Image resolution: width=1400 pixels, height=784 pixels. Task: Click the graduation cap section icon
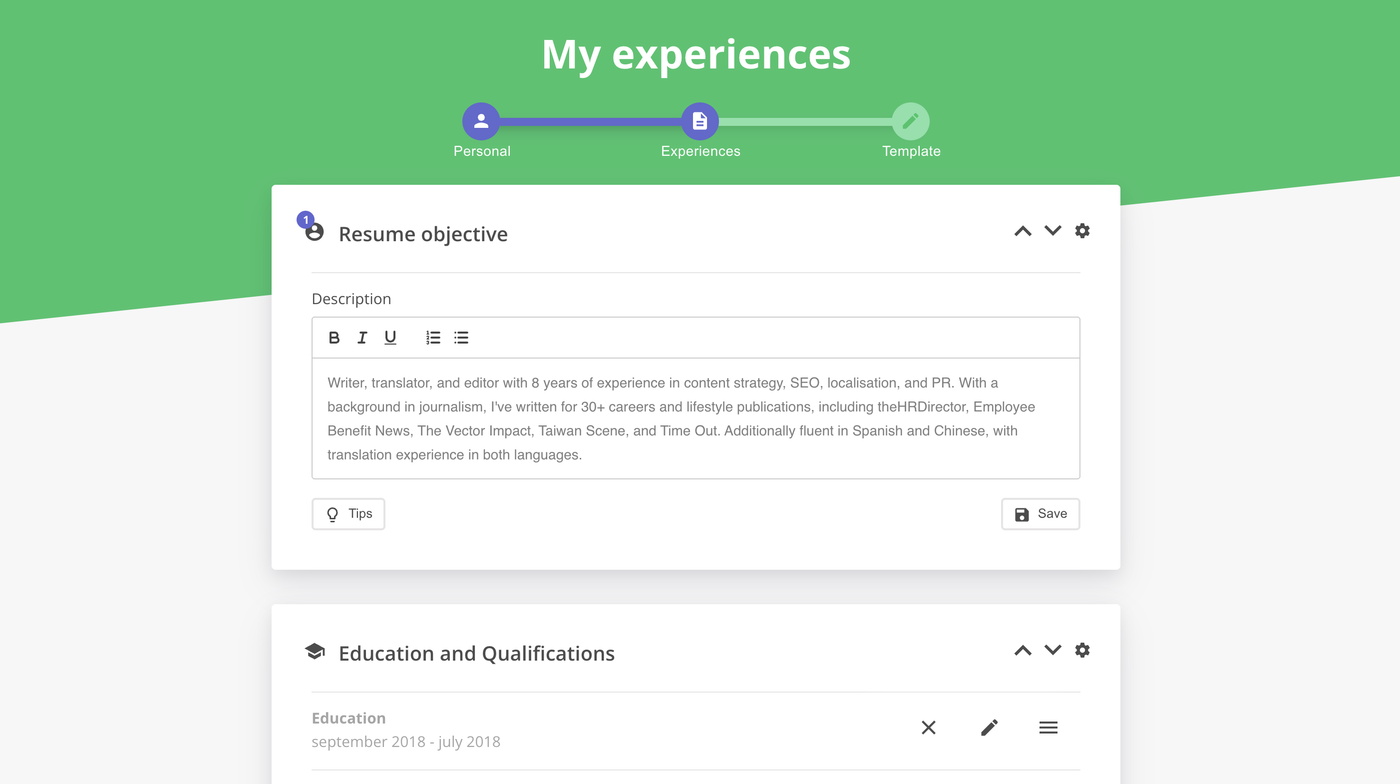315,652
